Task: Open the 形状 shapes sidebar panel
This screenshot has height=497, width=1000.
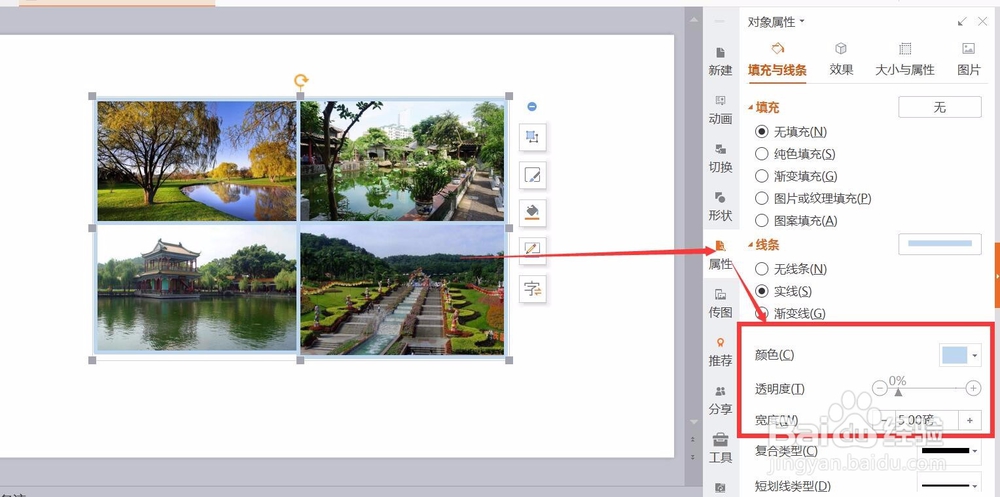Action: pyautogui.click(x=720, y=207)
